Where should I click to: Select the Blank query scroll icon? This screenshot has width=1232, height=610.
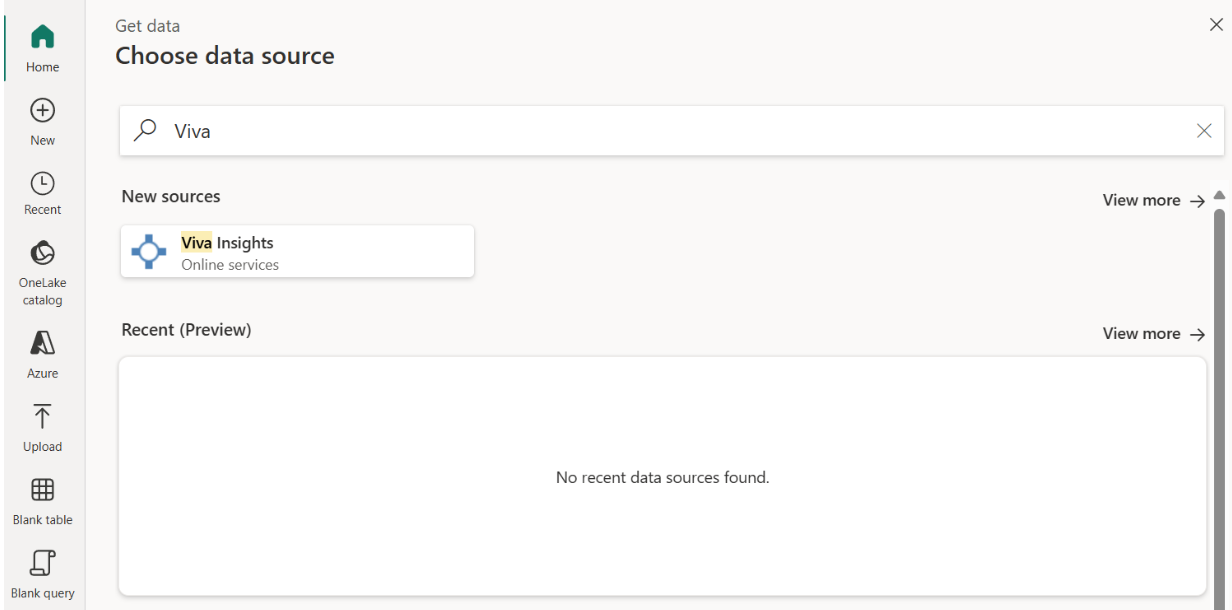42,563
